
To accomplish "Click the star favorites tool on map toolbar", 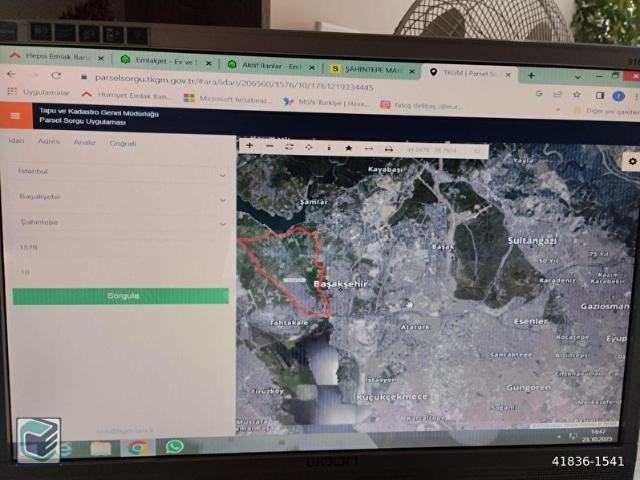I will (349, 148).
